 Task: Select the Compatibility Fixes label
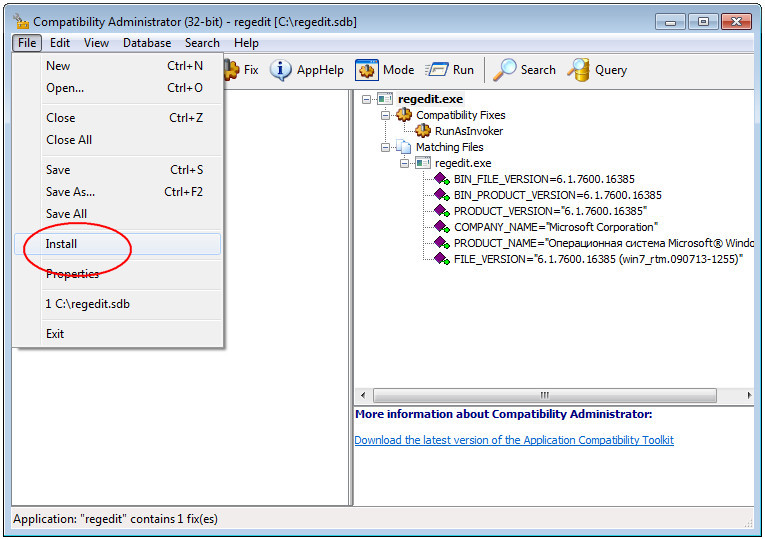461,115
